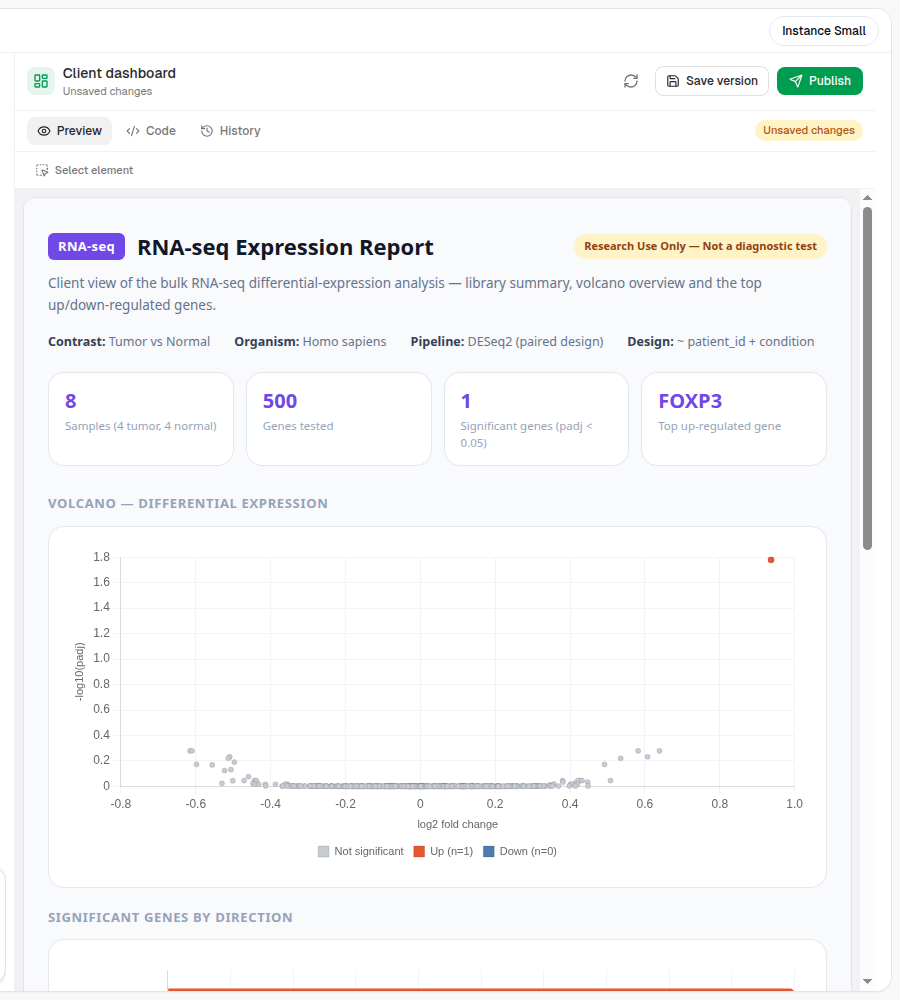Open the History tab
Image resolution: width=900 pixels, height=1000 pixels.
[x=230, y=131]
